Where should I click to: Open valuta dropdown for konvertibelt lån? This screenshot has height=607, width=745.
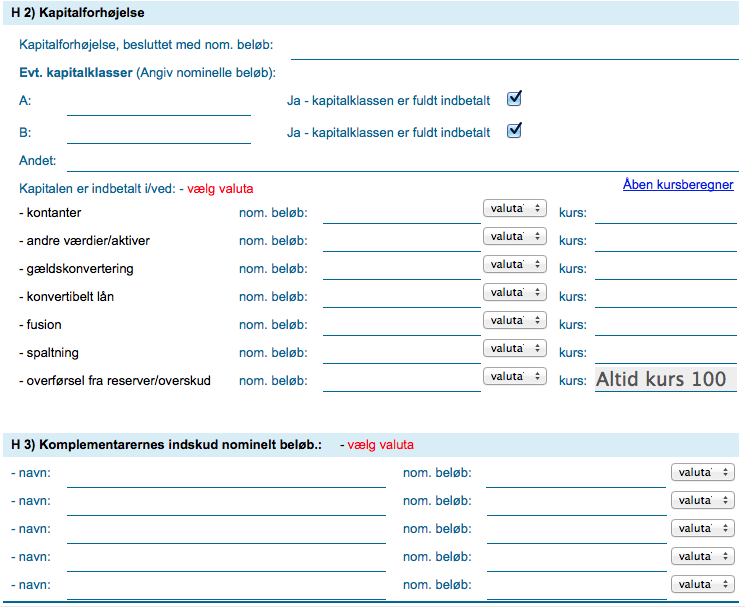pos(515,293)
